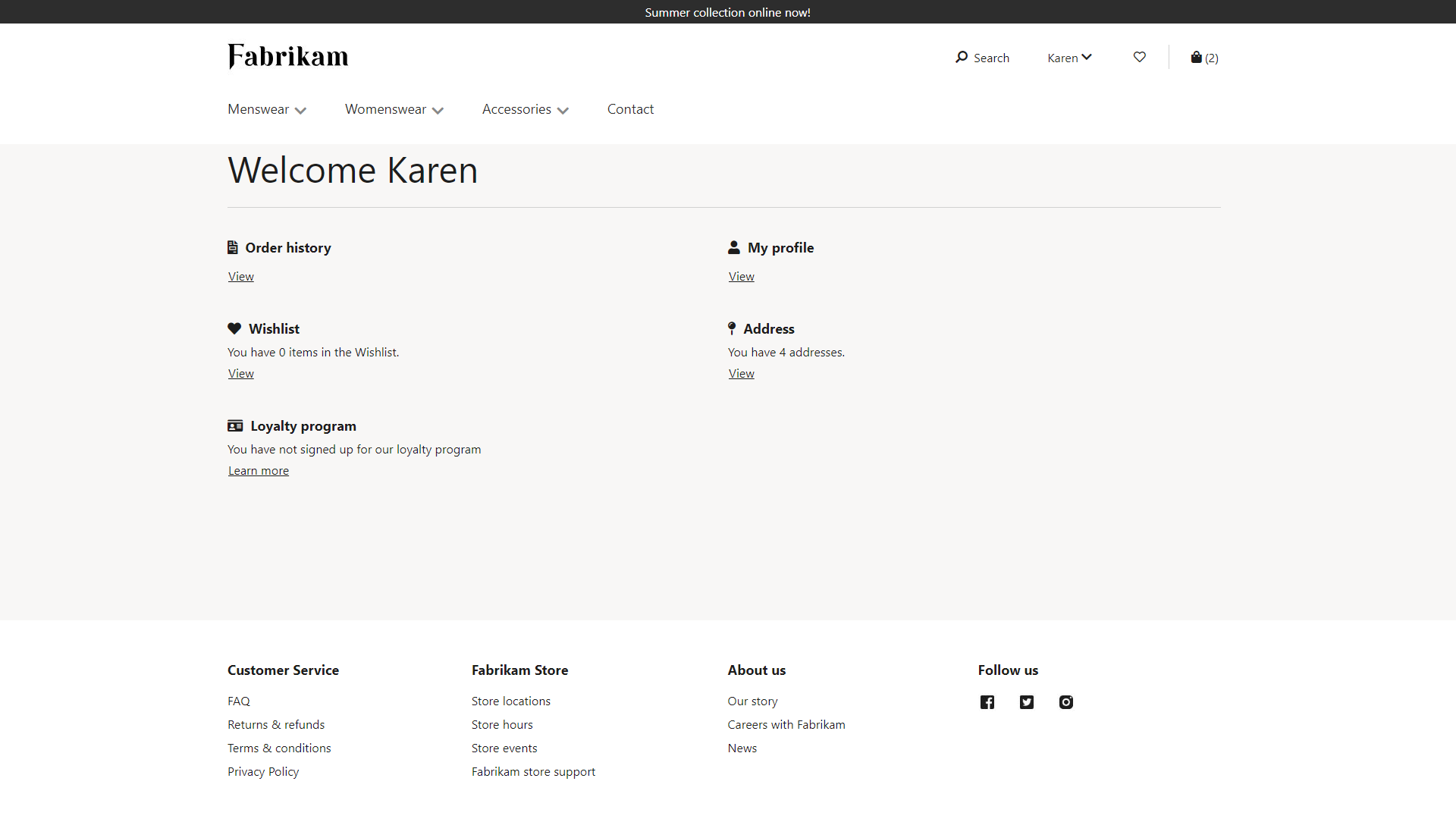Click the Order history document icon
The image size is (1456, 819).
233,247
